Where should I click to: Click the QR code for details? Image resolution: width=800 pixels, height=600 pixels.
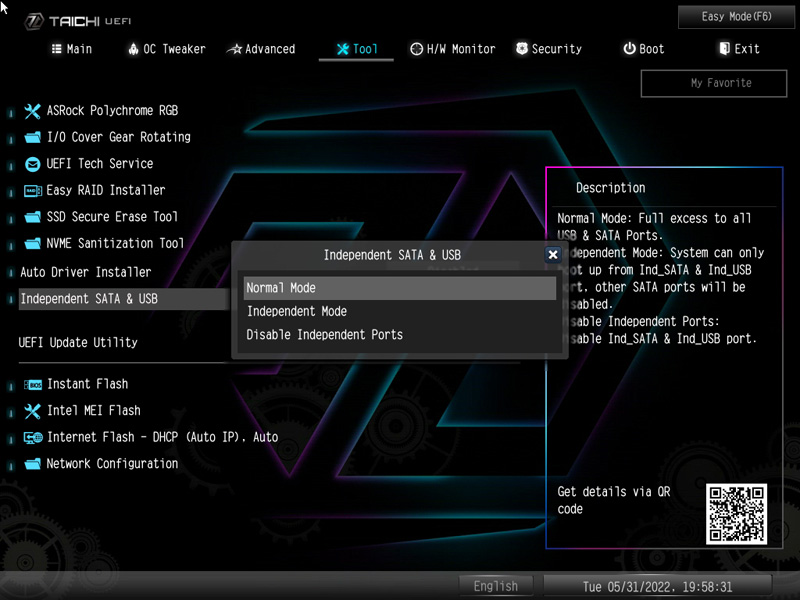pyautogui.click(x=736, y=514)
